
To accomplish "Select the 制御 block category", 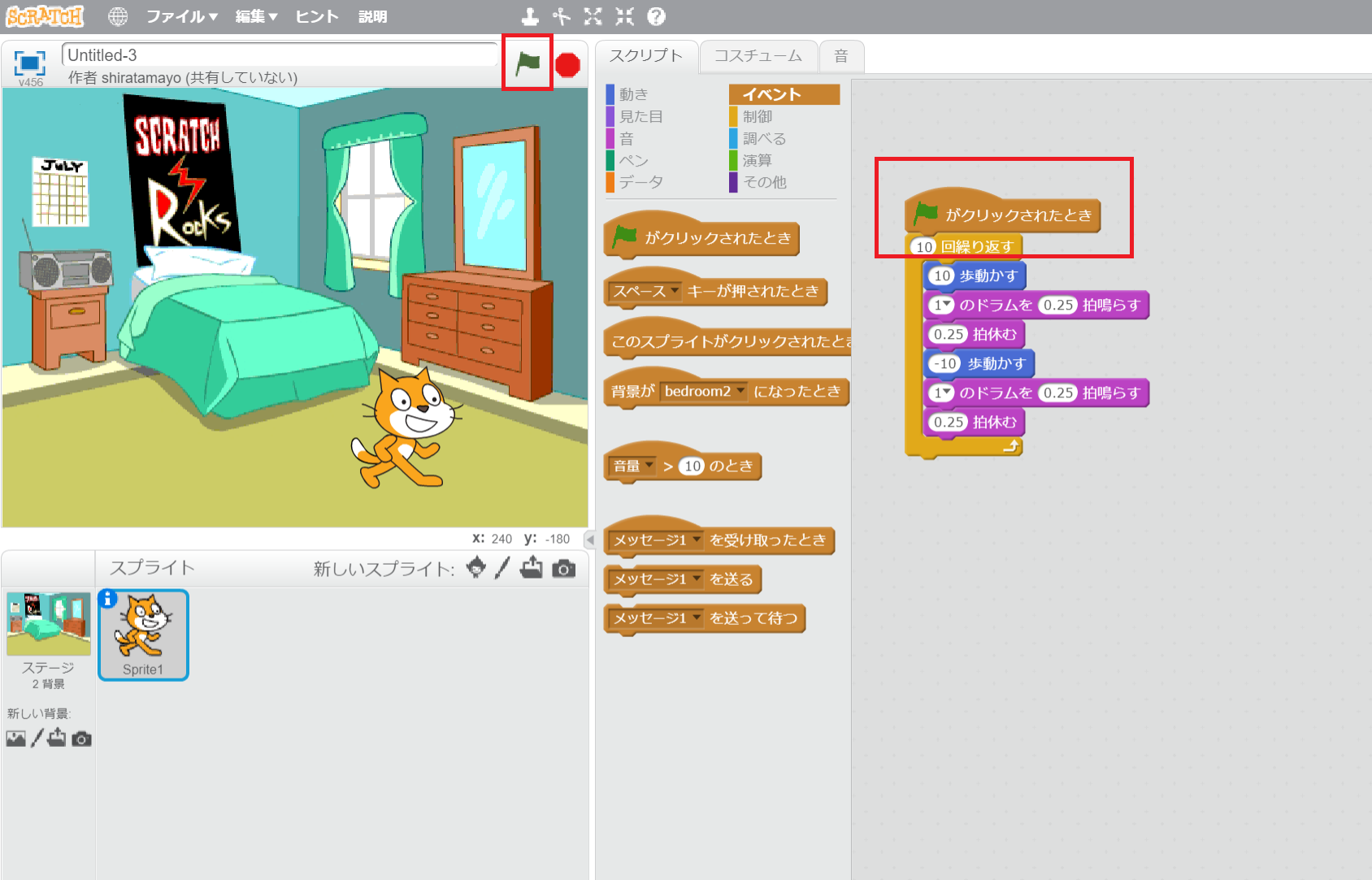I will point(757,116).
